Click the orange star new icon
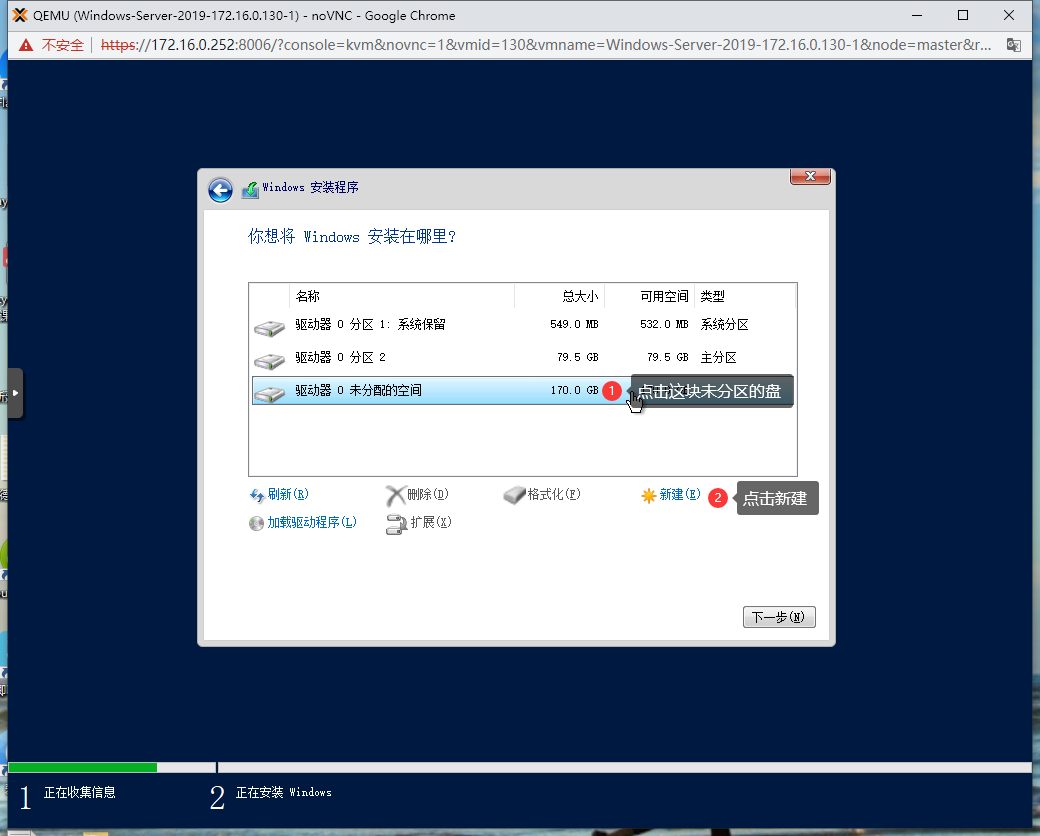 649,496
